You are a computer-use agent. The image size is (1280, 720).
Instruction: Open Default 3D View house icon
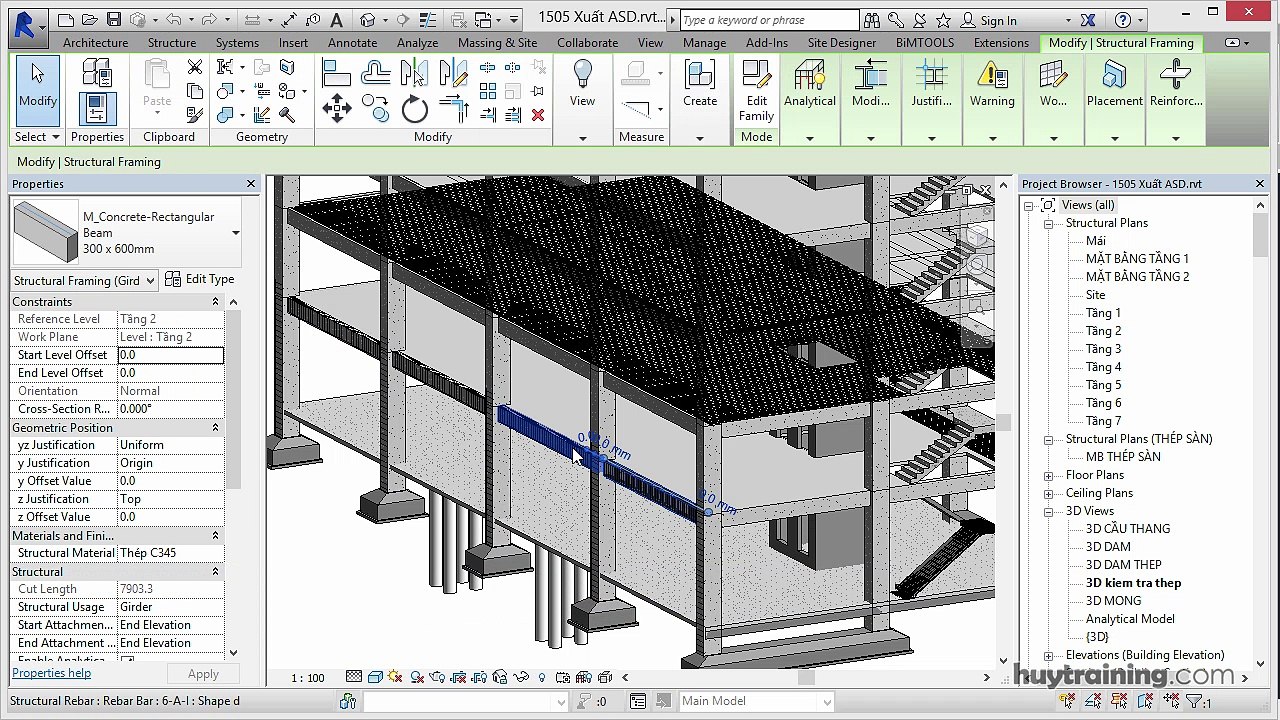point(367,19)
